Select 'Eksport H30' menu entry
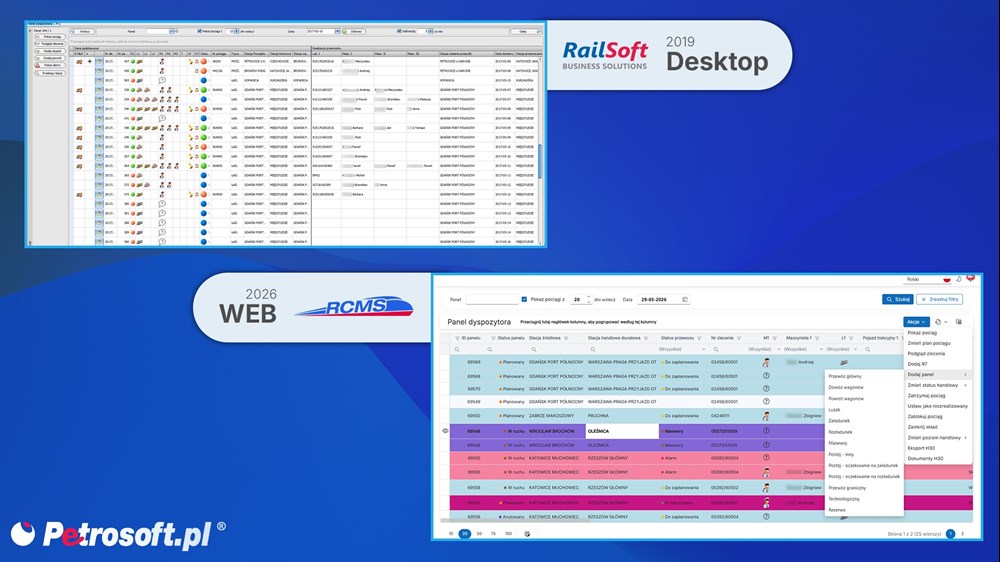 tap(921, 448)
